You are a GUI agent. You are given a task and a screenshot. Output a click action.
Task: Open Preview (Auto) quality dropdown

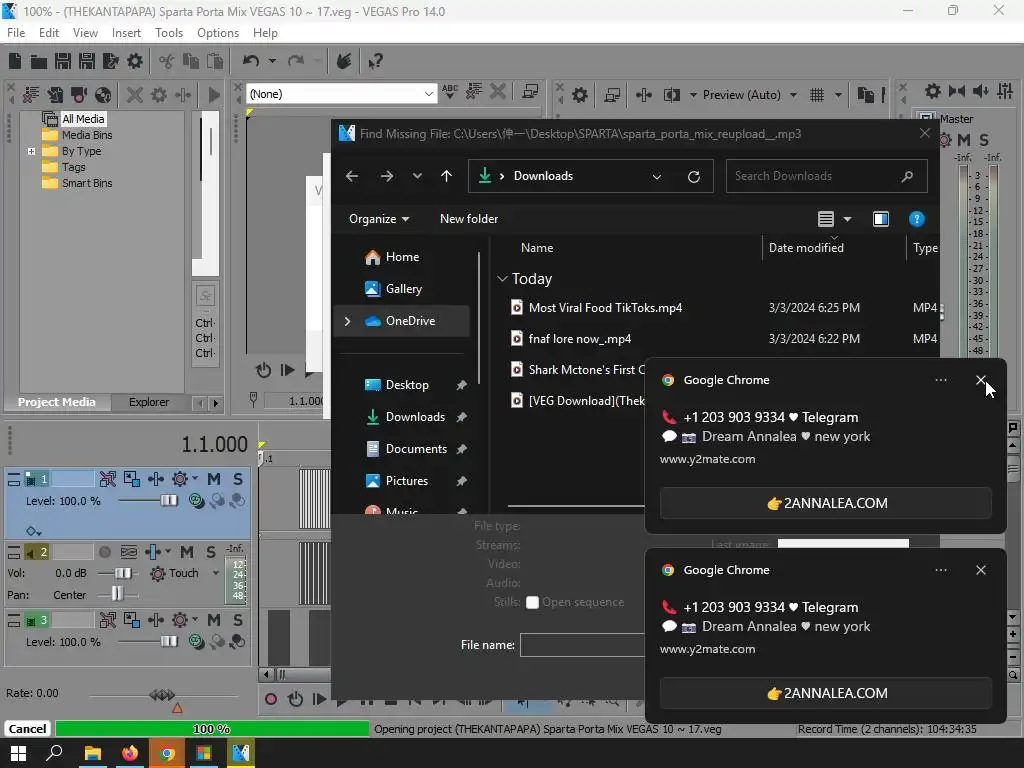[793, 95]
